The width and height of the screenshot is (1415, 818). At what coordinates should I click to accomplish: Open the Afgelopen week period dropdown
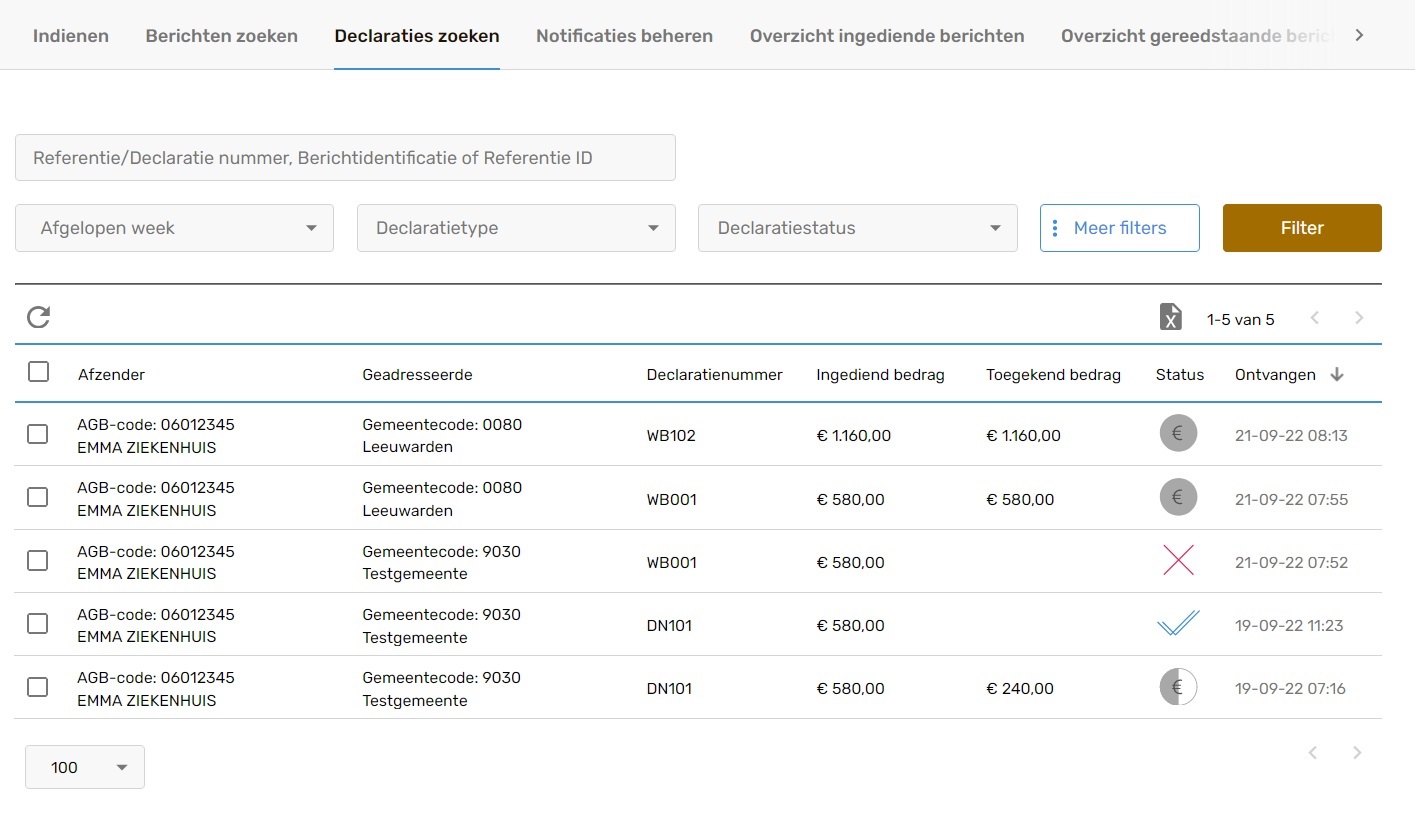coord(174,228)
